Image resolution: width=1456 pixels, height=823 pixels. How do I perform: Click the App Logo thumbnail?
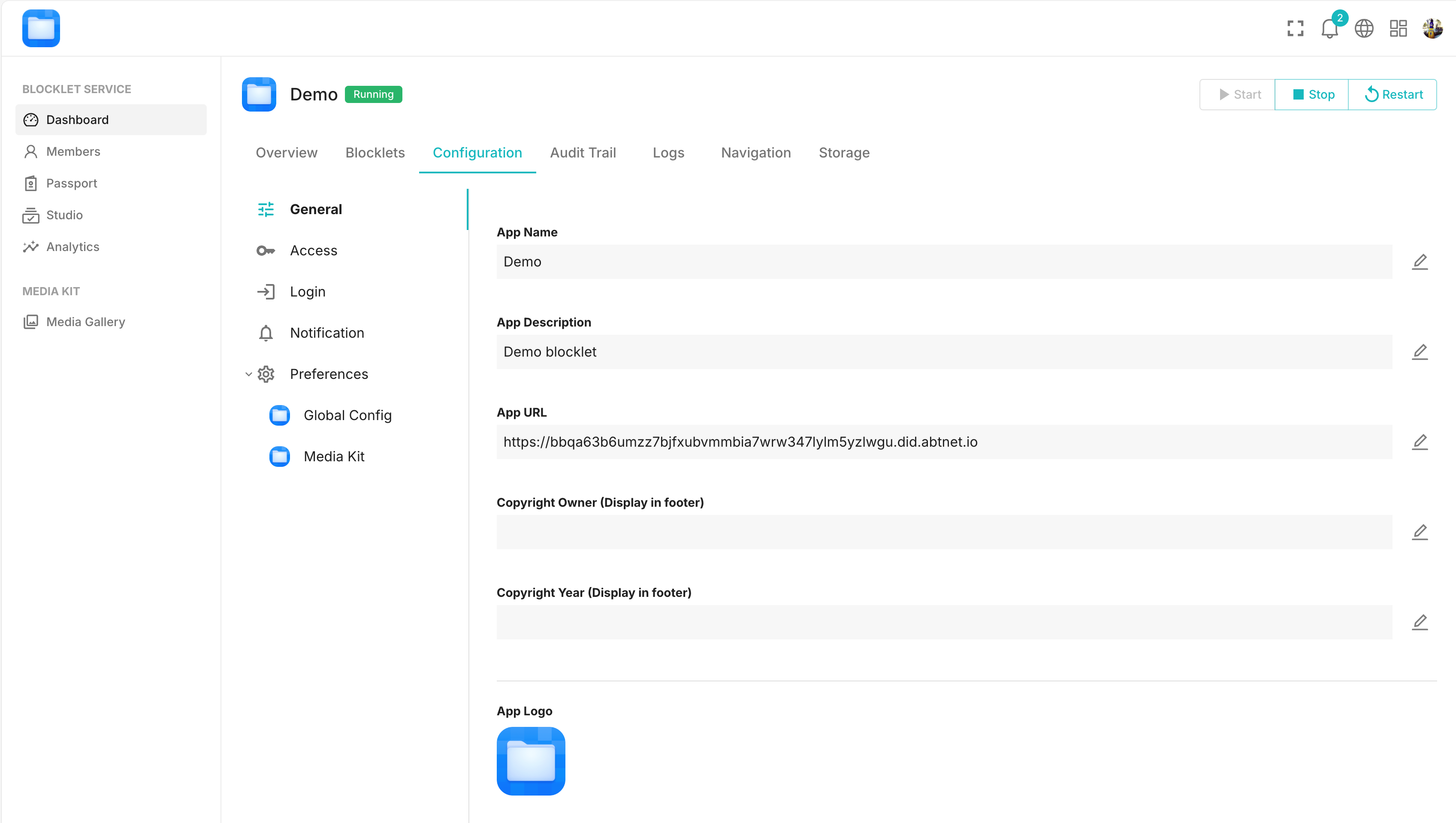tap(531, 761)
